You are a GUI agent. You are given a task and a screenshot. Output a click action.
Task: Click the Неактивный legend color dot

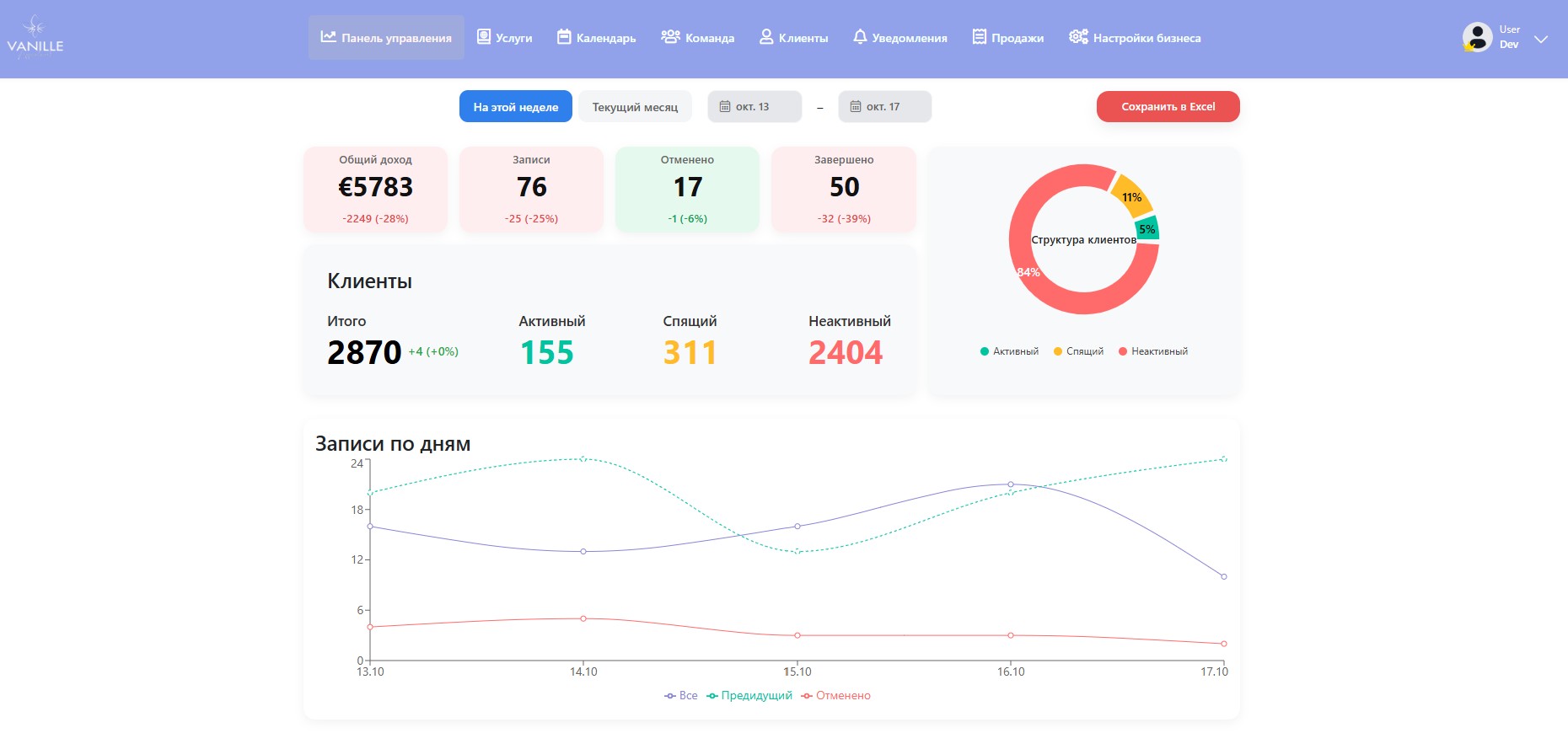1123,352
